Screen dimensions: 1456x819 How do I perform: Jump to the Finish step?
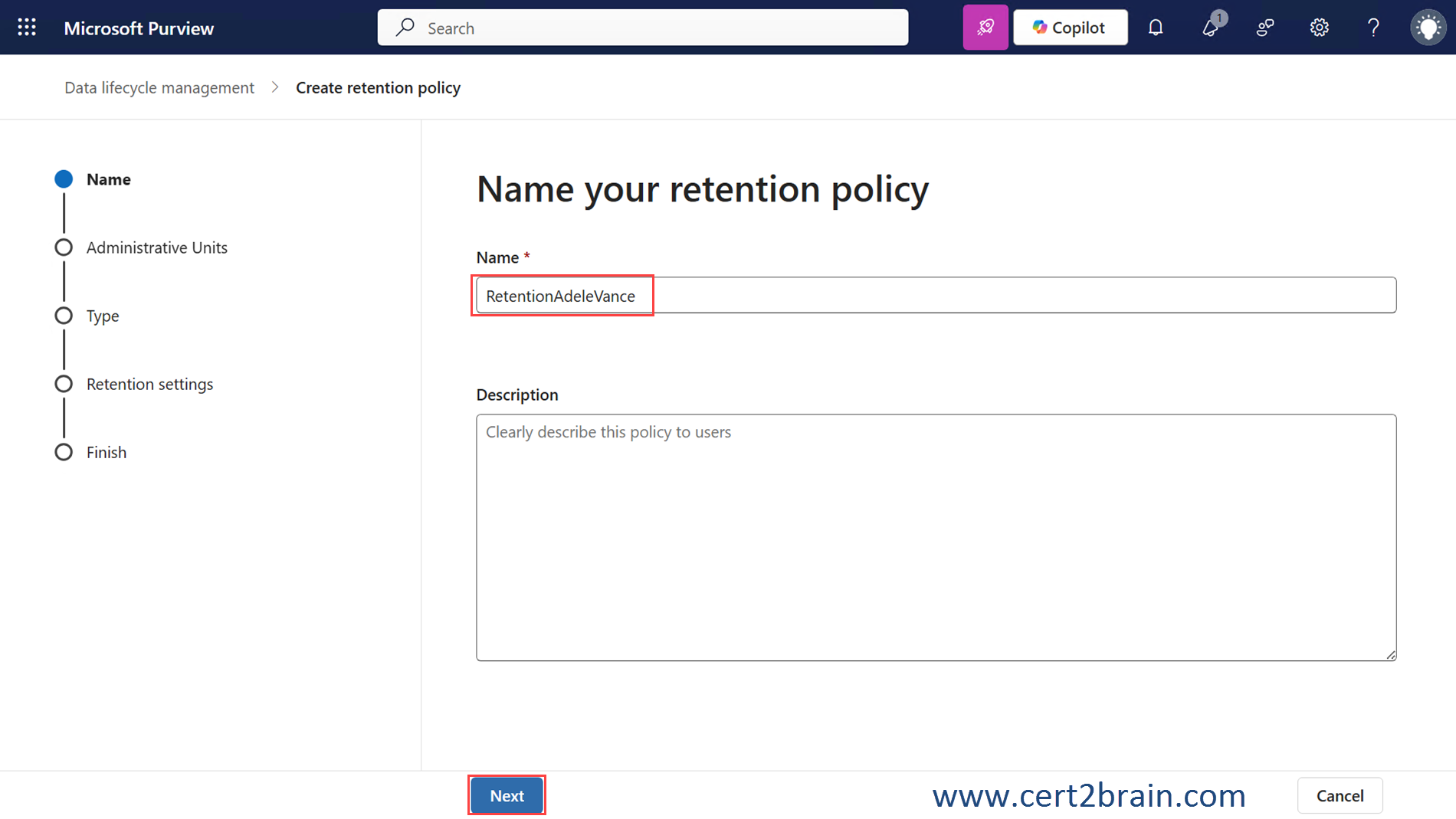106,452
